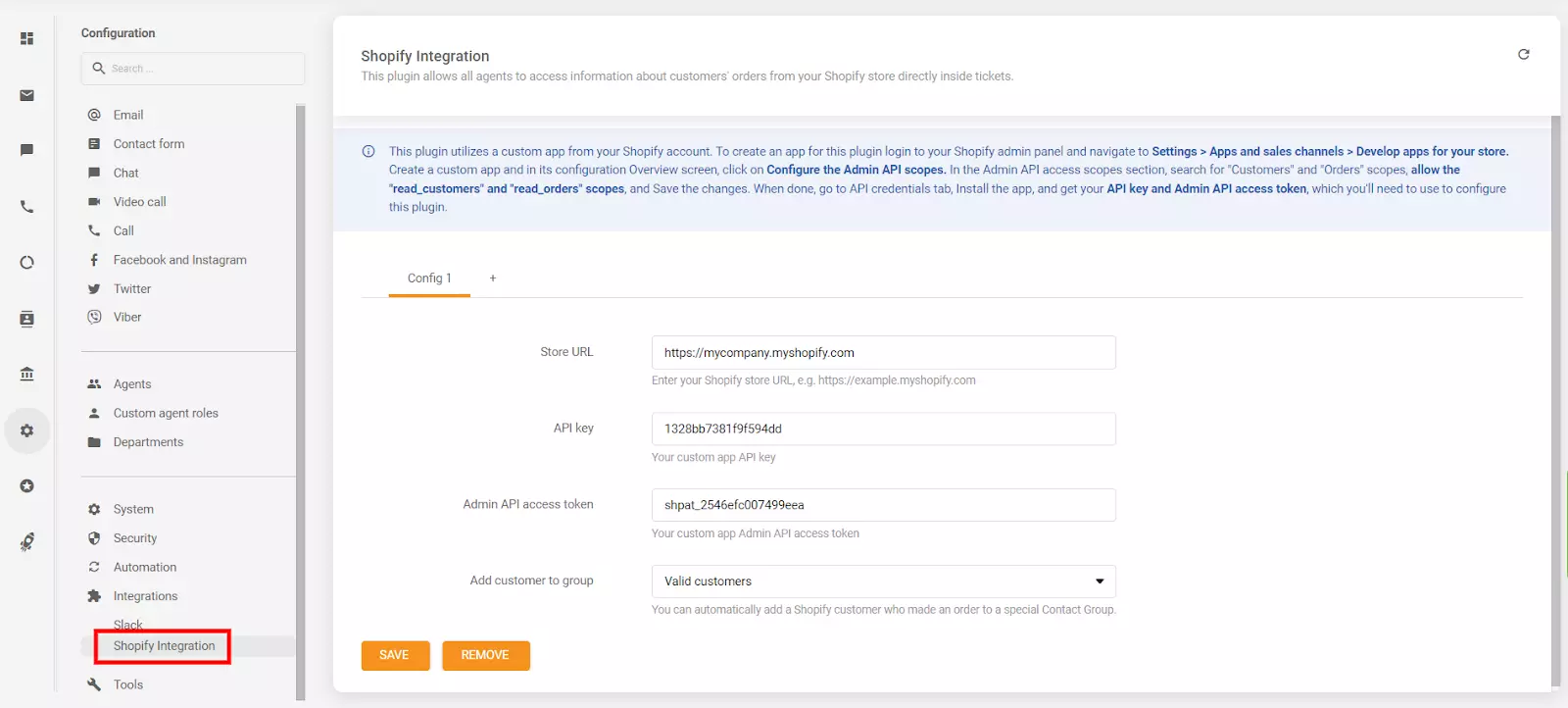The image size is (1568, 708).
Task: Refresh the Shopify Integration page
Action: [x=1523, y=55]
